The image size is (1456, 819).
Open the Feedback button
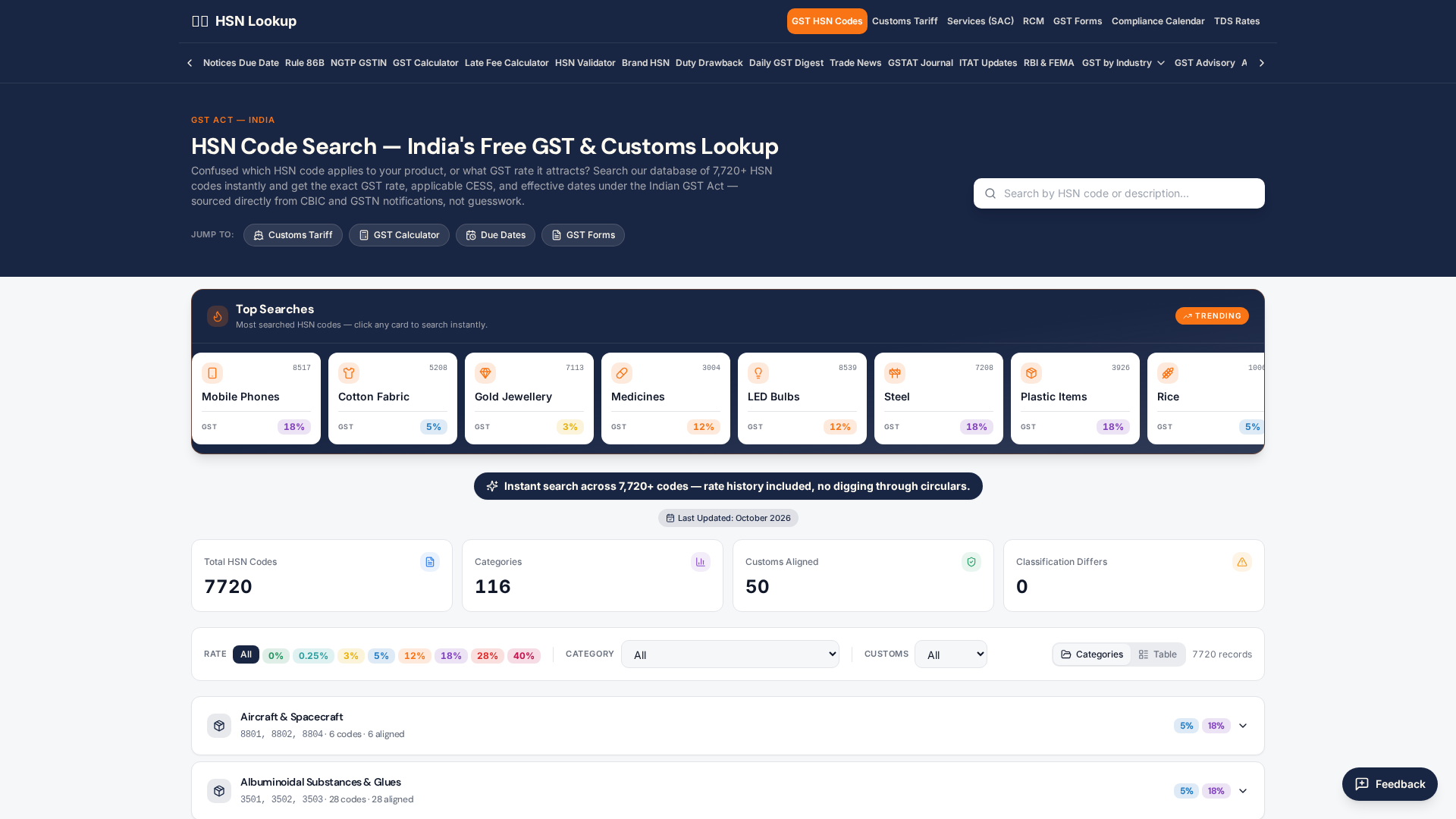(1390, 784)
